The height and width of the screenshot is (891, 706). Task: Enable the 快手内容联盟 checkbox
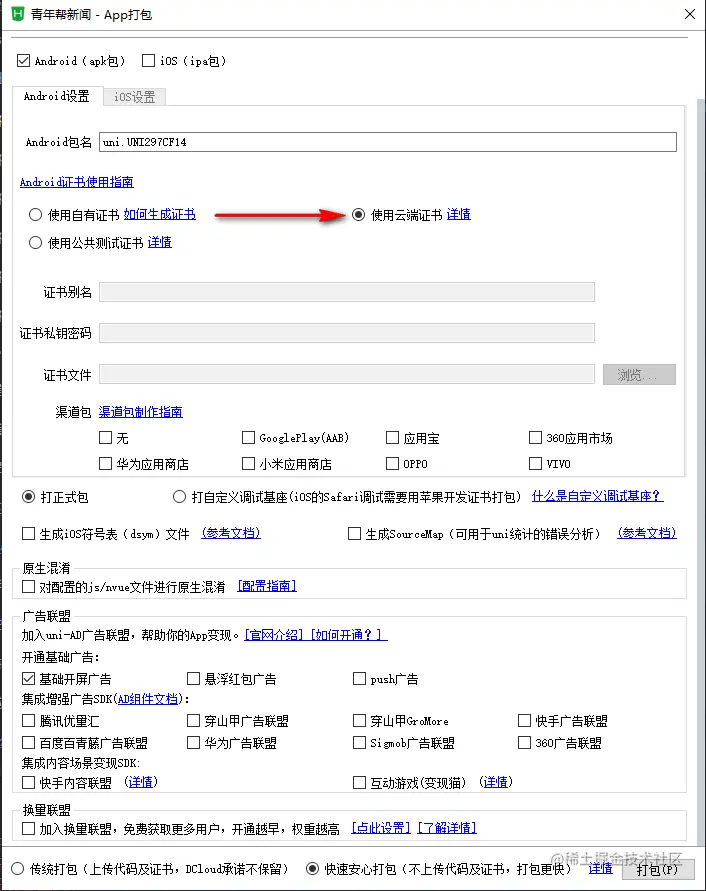pos(28,782)
